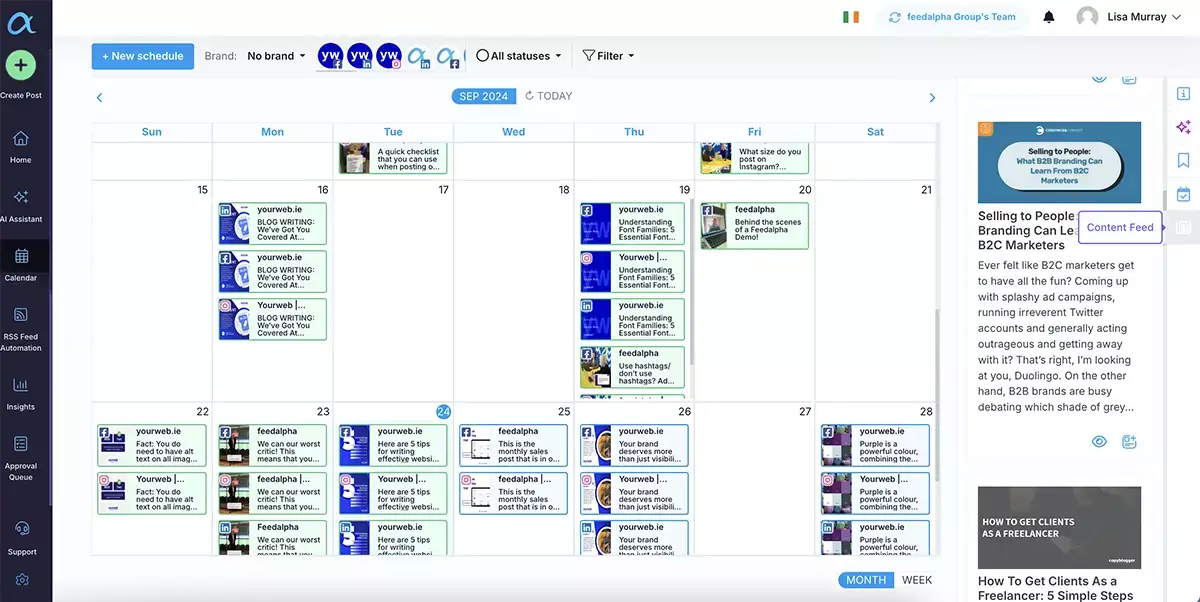
Task: Click the preview eye icon under B2B article
Action: point(1099,442)
